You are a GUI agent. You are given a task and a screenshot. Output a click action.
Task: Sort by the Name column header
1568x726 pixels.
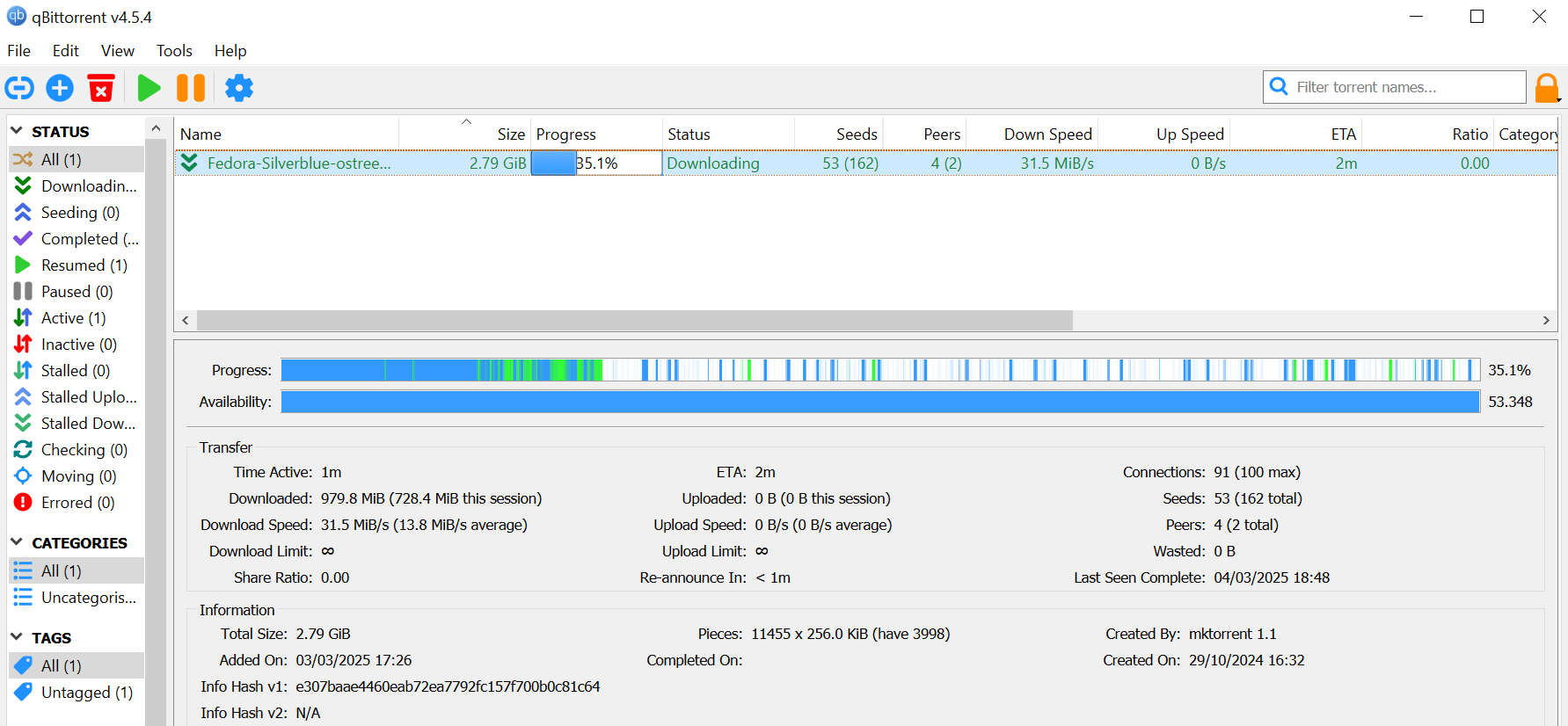(287, 134)
